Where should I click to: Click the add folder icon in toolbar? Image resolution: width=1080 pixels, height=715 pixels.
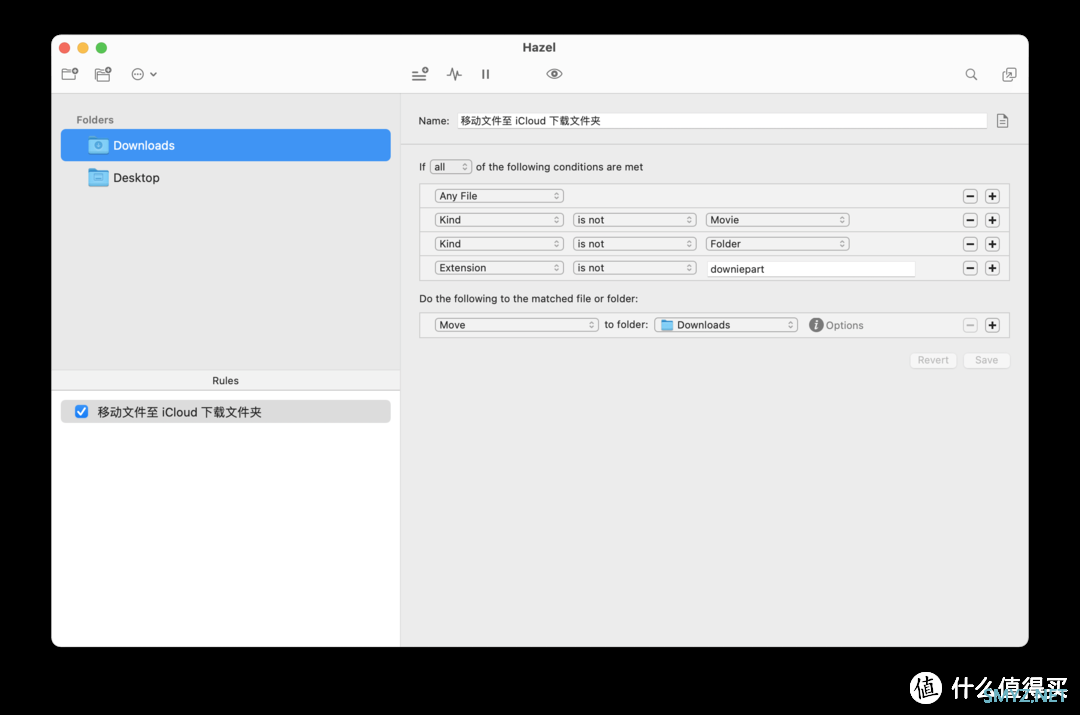click(x=70, y=74)
